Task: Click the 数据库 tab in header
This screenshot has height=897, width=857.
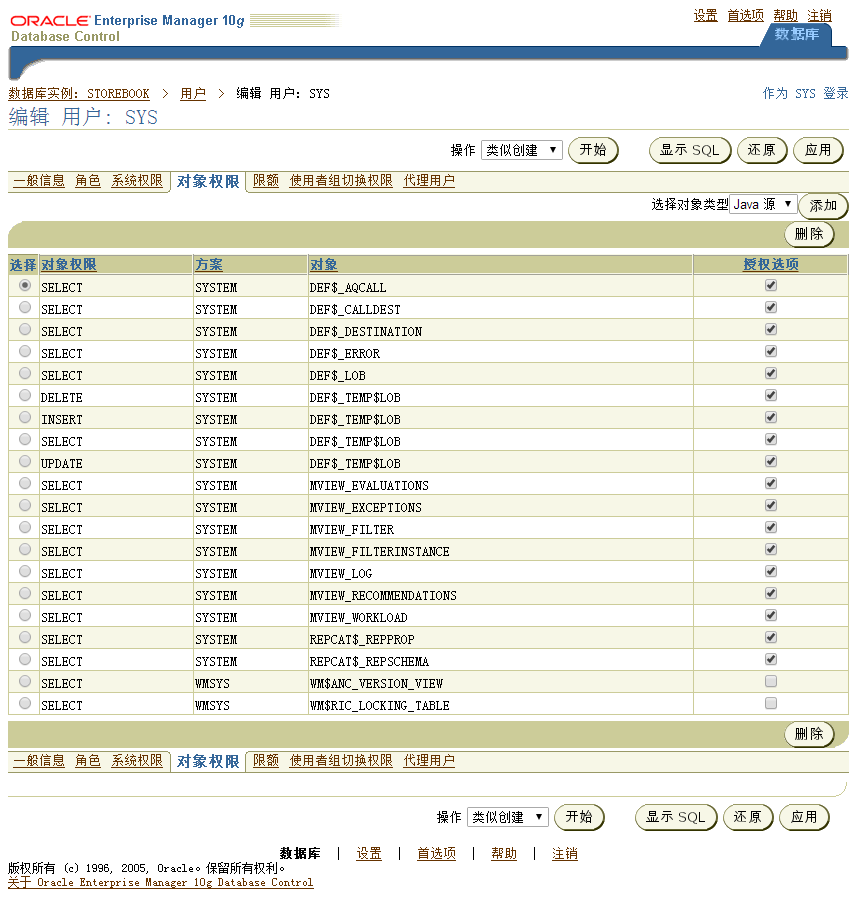Action: pyautogui.click(x=797, y=34)
